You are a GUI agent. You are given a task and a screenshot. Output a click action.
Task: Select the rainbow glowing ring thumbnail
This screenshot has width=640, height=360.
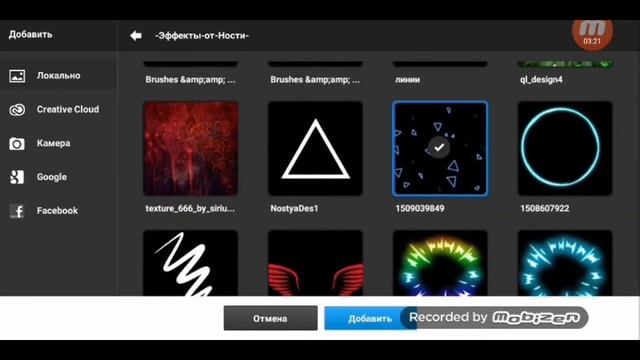(x=440, y=263)
